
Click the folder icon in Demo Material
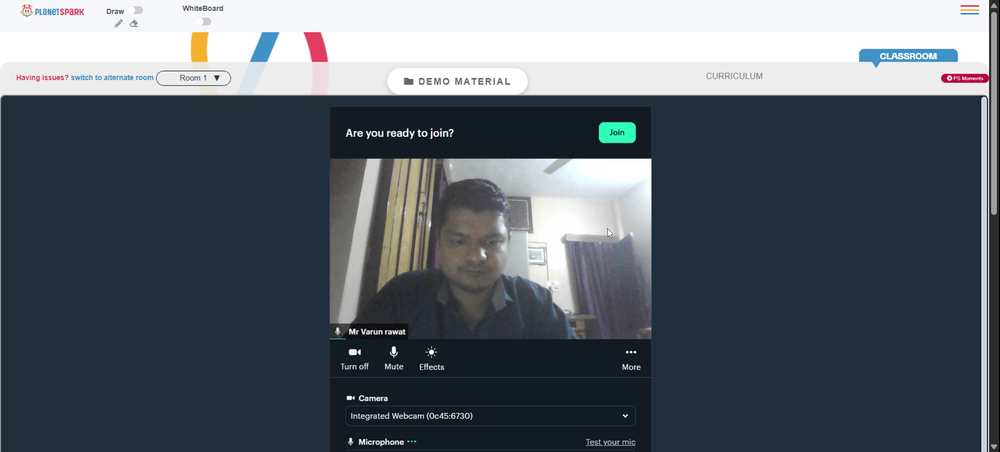point(409,82)
